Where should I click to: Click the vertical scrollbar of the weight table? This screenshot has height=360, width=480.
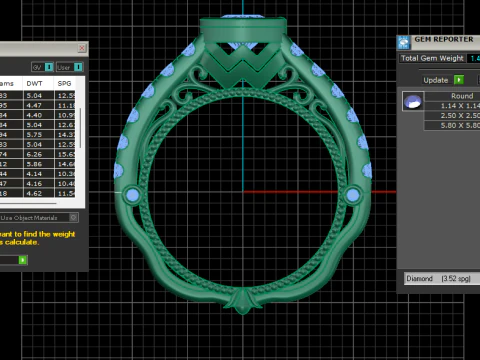(x=80, y=128)
